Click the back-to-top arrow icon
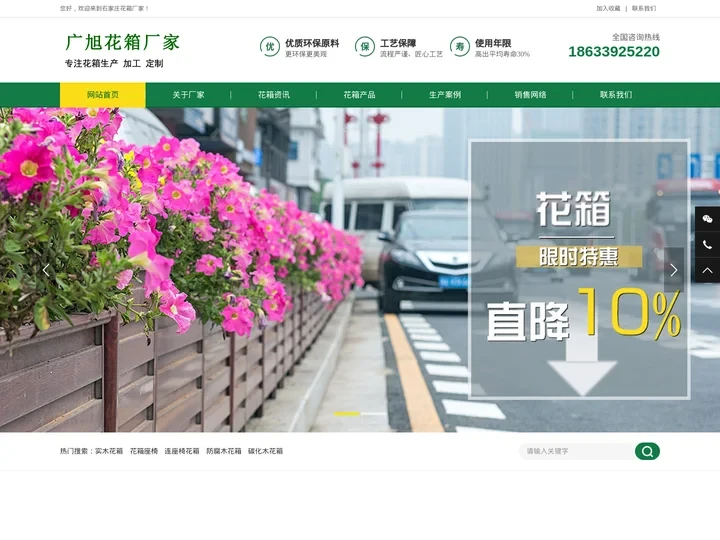This screenshot has width=720, height=540. pos(707,270)
